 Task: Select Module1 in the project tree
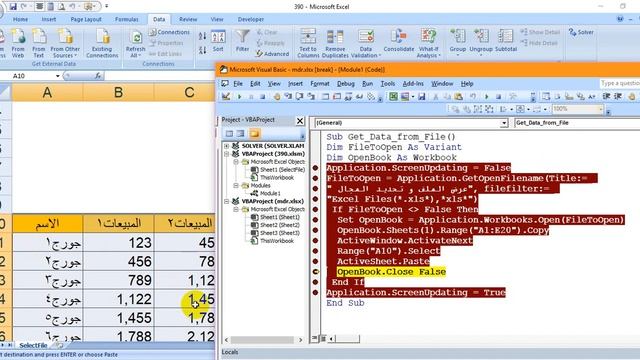click(x=270, y=193)
